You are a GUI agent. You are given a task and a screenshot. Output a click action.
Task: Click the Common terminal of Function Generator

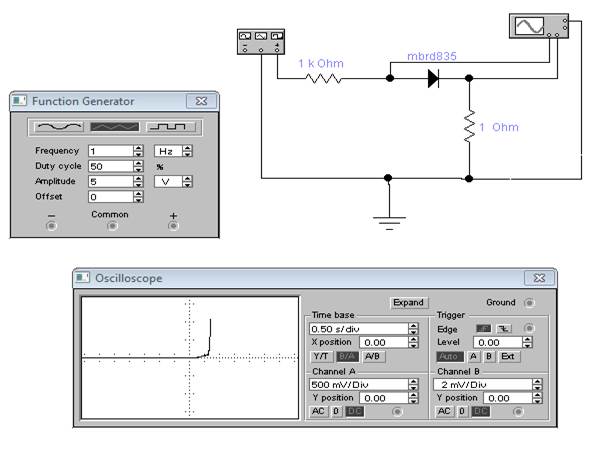tap(112, 226)
